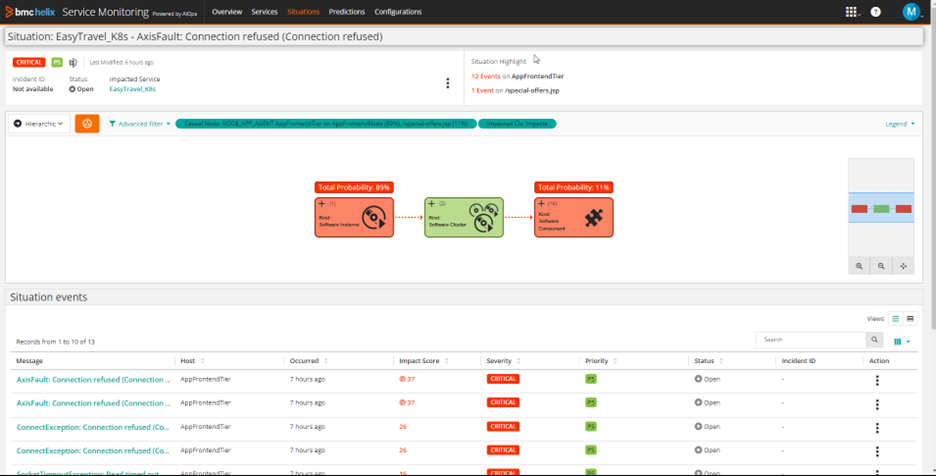Open situation summary three-dot menu
The width and height of the screenshot is (936, 476).
448,84
